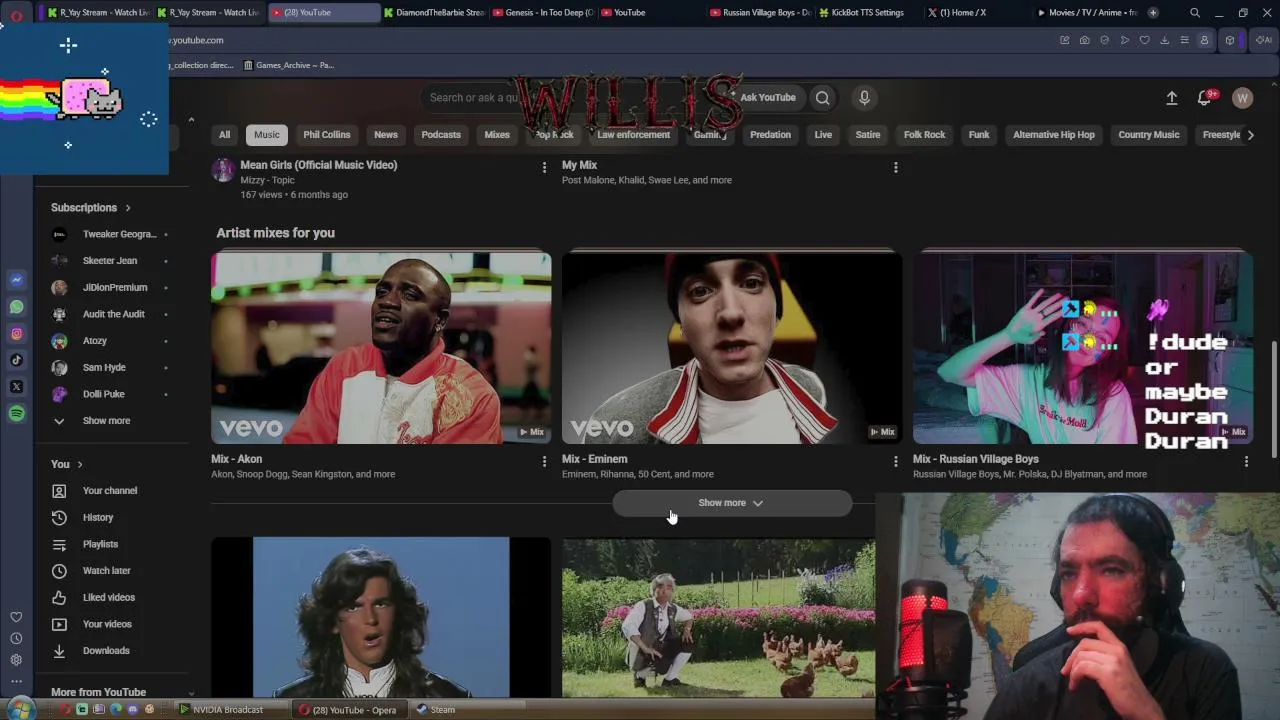Click the Opera easy setup sliders icon

(1184, 40)
